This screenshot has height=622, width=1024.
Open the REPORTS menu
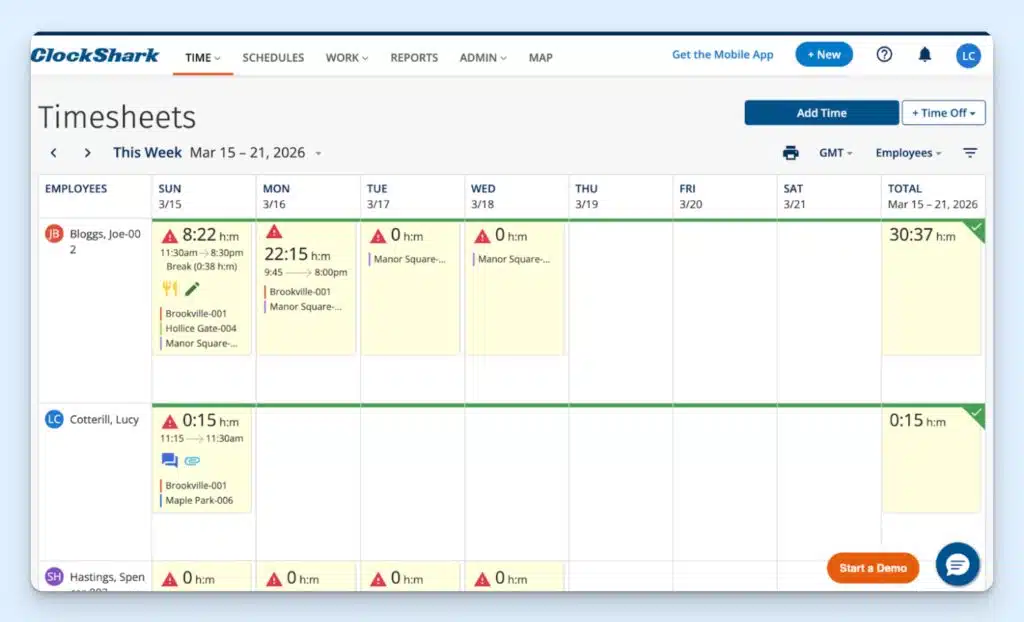pos(414,58)
